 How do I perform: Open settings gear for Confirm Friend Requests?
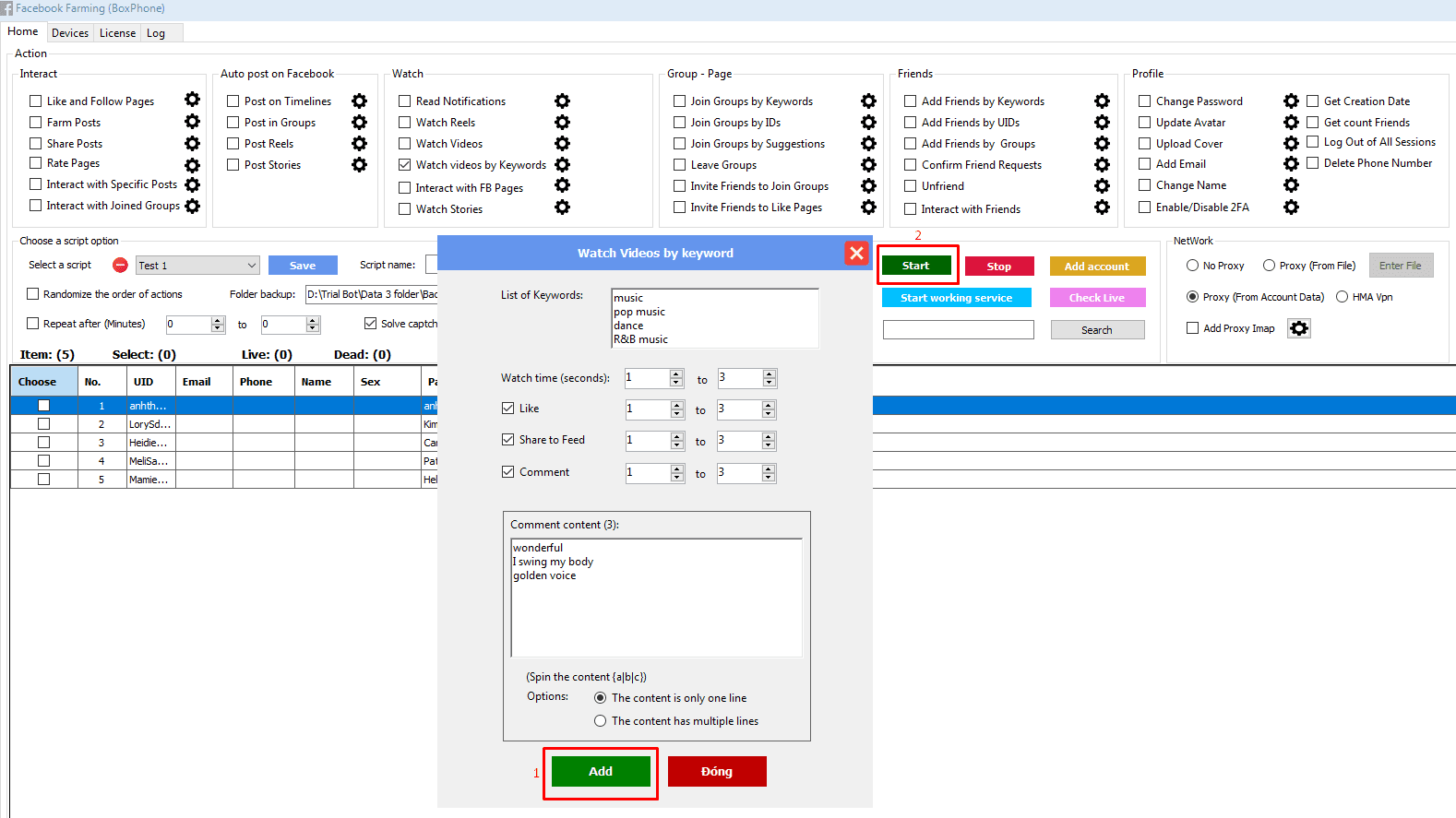coord(1102,164)
